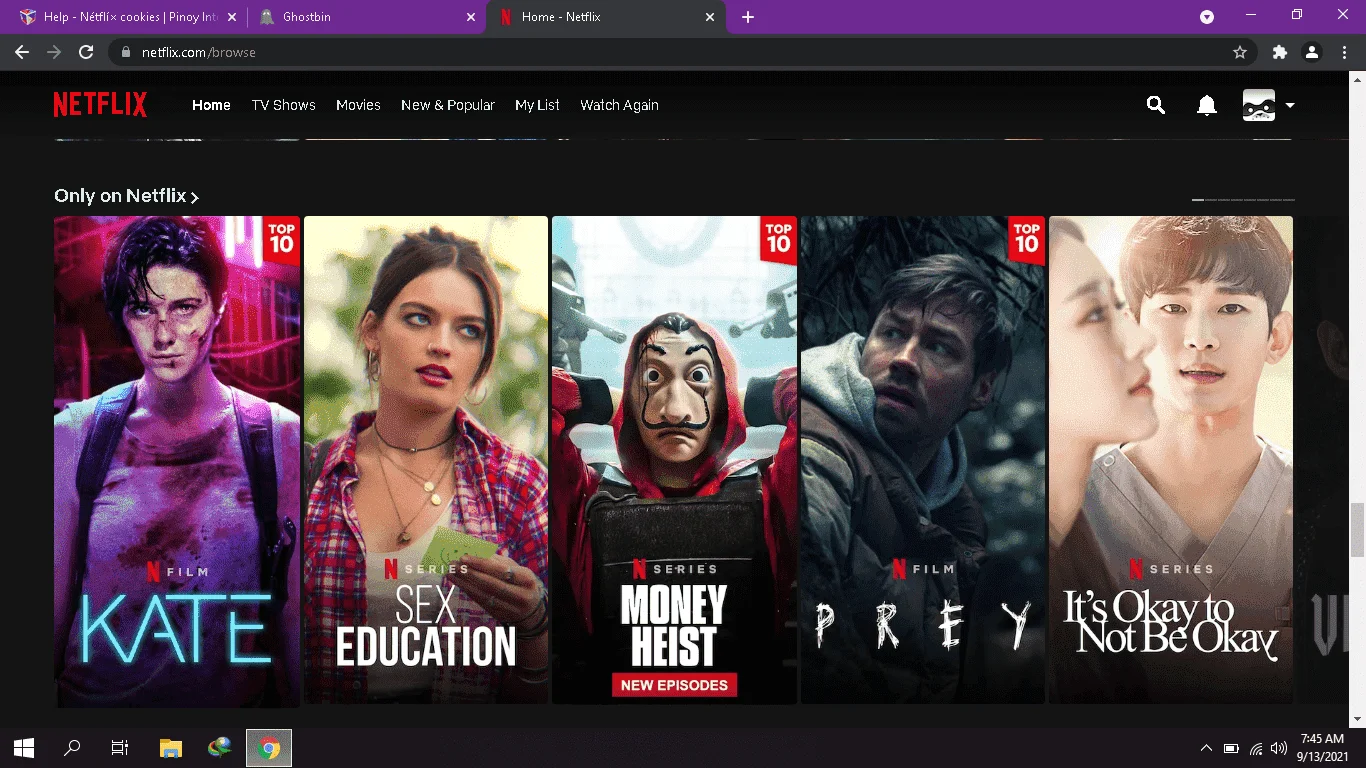This screenshot has width=1366, height=768.
Task: Open Movies section
Action: (358, 105)
